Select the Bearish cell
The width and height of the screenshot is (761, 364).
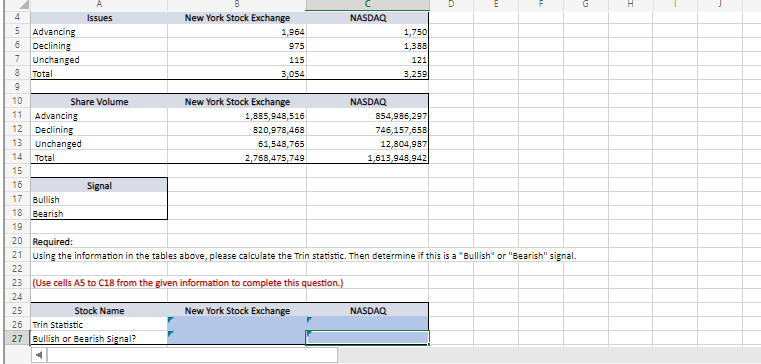[x=99, y=214]
